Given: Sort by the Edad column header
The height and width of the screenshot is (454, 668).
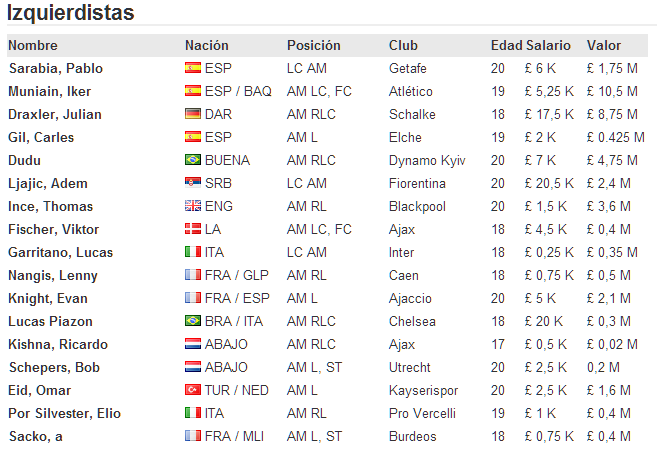Looking at the screenshot, I should click(x=507, y=45).
